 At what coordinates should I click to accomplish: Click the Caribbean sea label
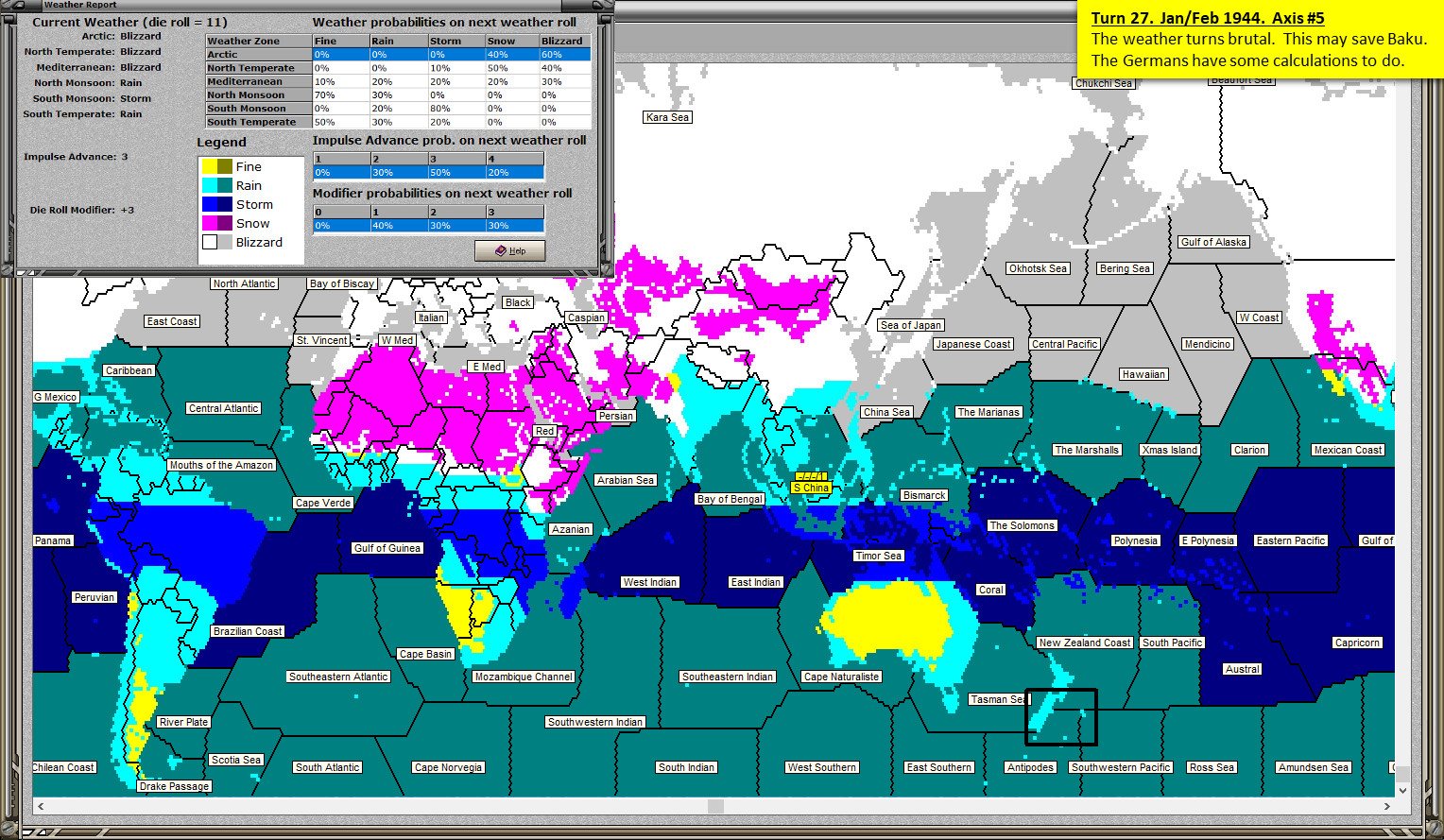pyautogui.click(x=129, y=370)
